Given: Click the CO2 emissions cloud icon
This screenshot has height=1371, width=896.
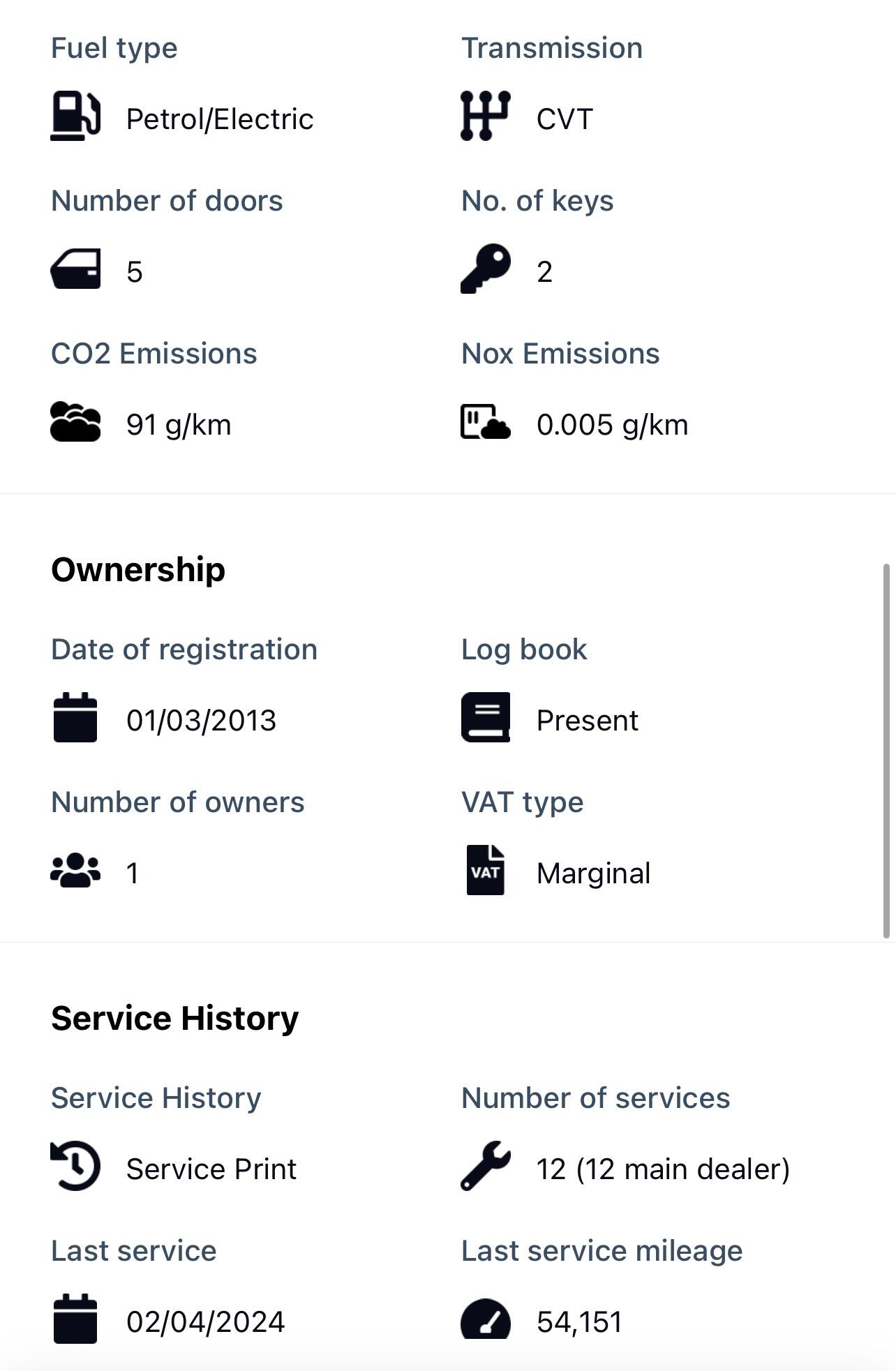Looking at the screenshot, I should [x=75, y=422].
